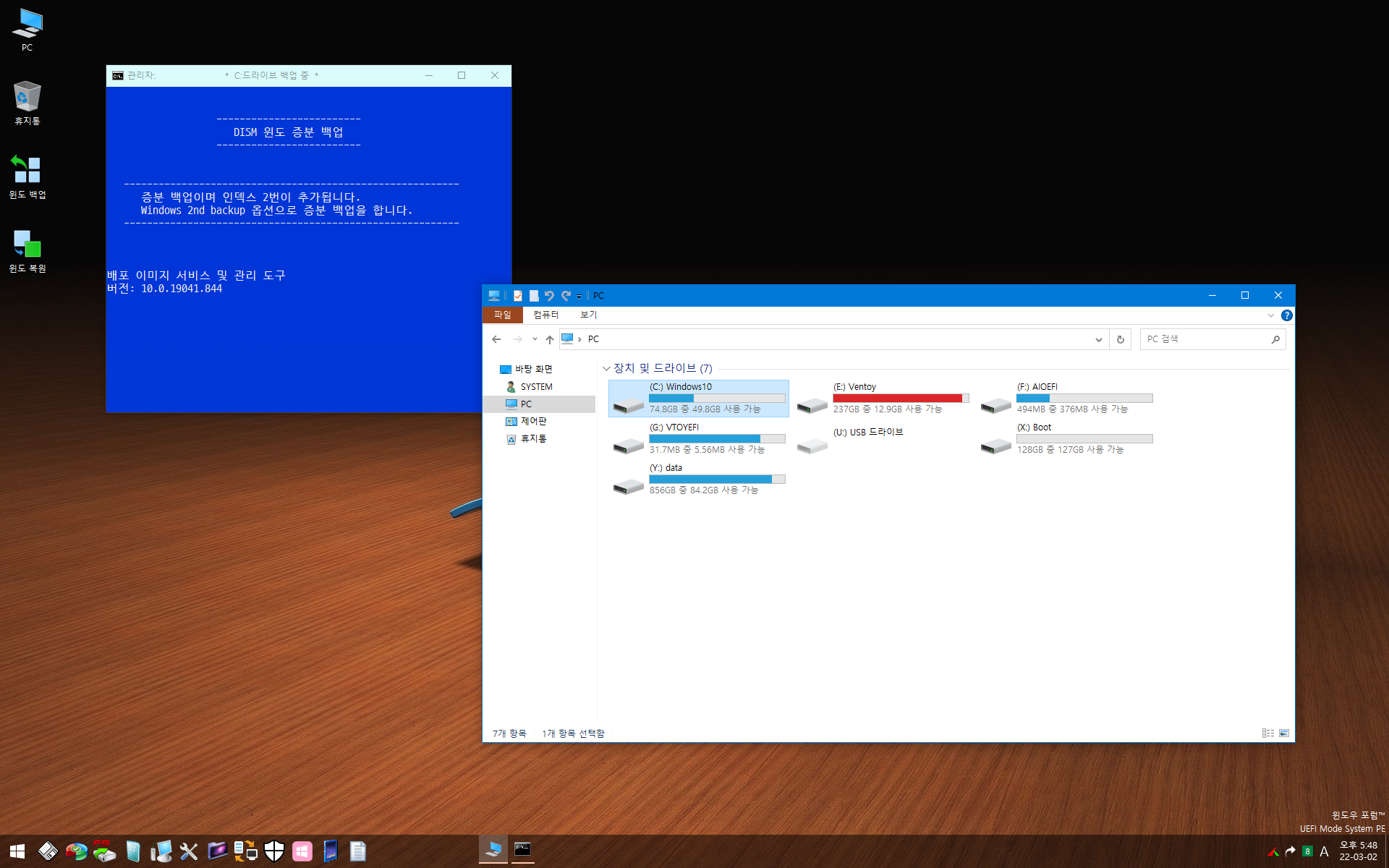The image size is (1389, 868).
Task: Click the floppy disk taskbar icon
Action: tap(48, 851)
